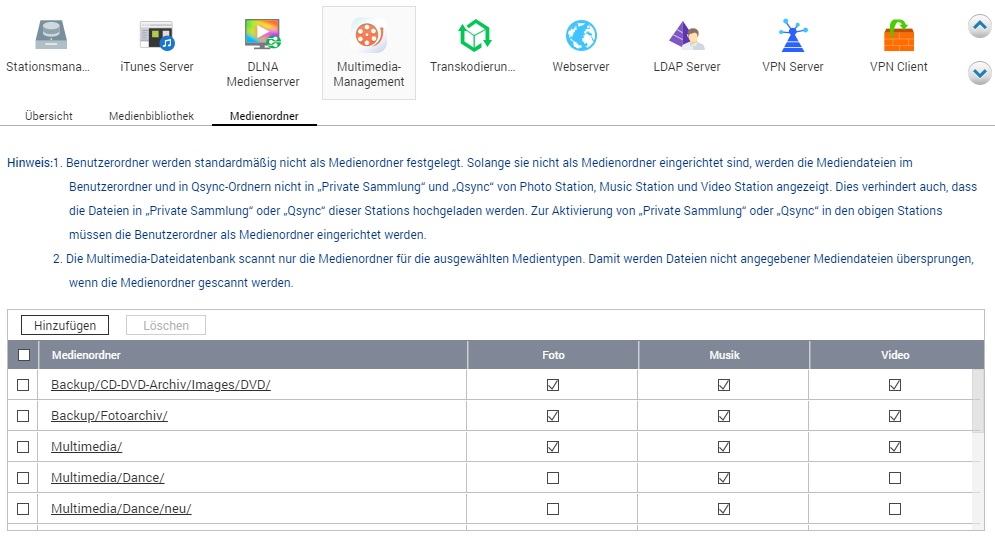Open the Transkodierung icon

click(x=473, y=36)
